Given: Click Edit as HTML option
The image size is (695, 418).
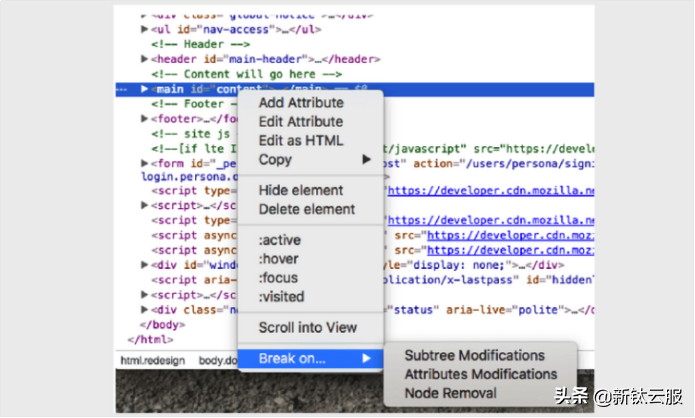Looking at the screenshot, I should (300, 141).
